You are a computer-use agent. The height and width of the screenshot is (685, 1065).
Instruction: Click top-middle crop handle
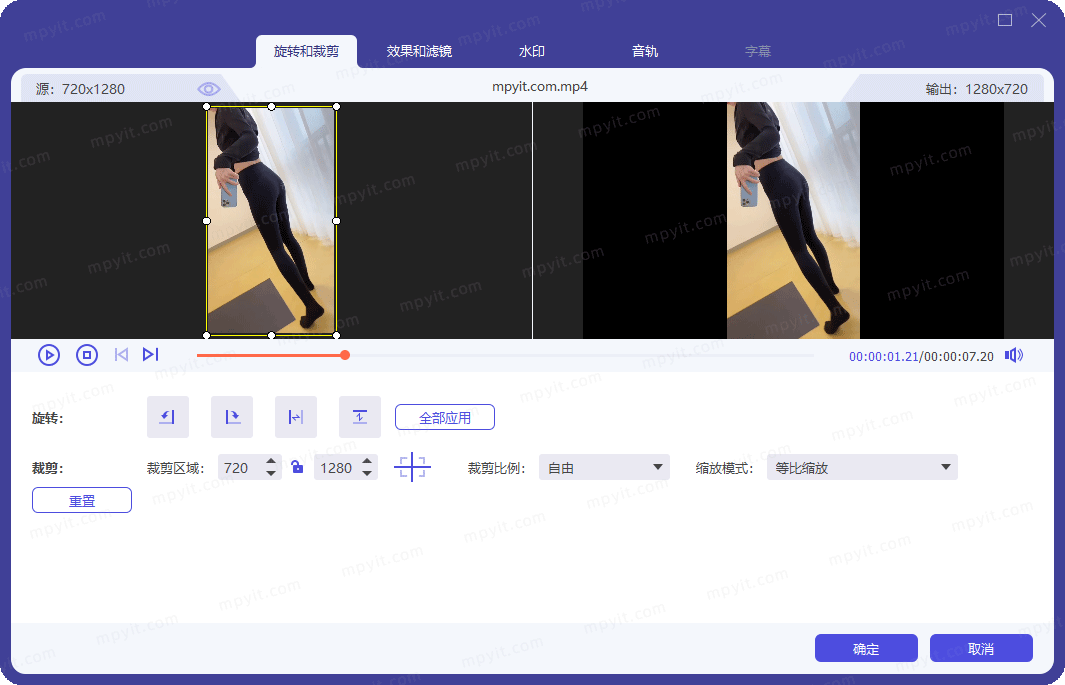point(272,107)
